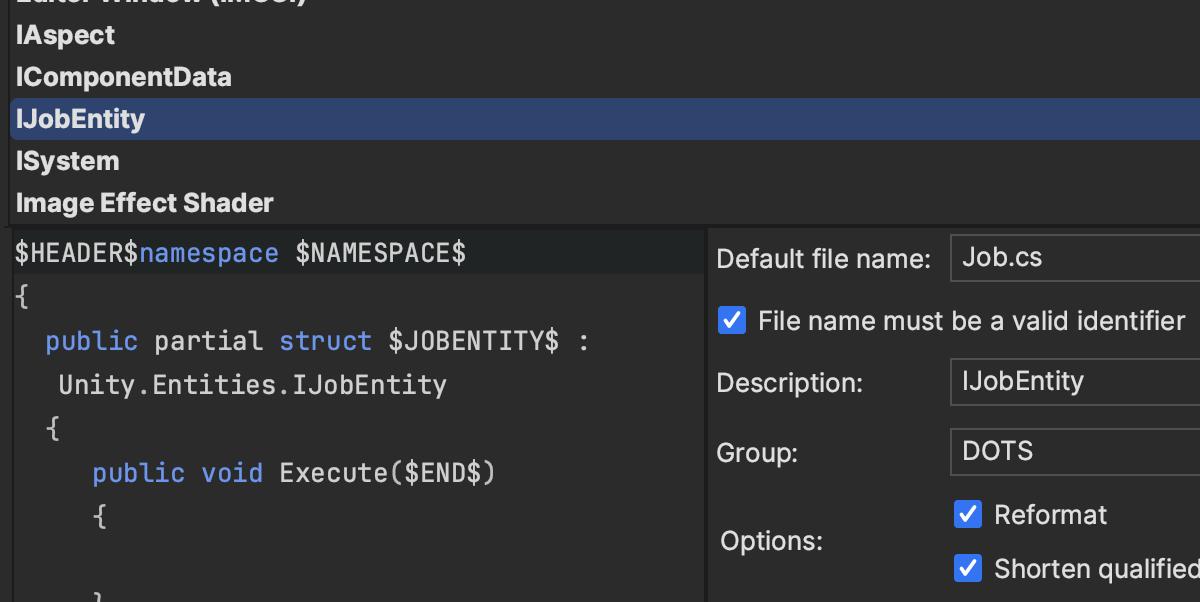
Task: Select the IAspect template in list
Action: (x=65, y=35)
